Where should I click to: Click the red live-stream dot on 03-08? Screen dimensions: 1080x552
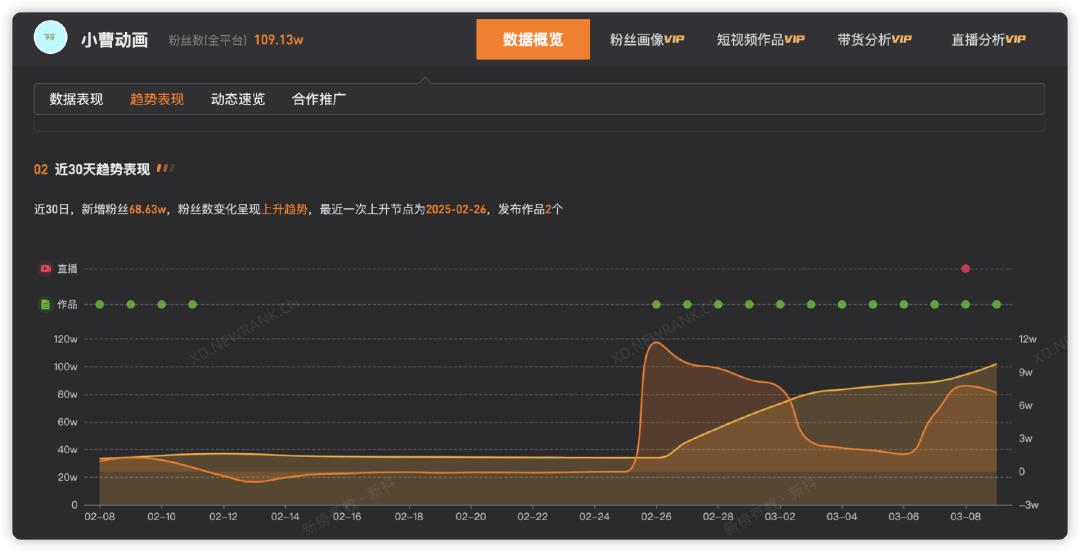coord(966,269)
